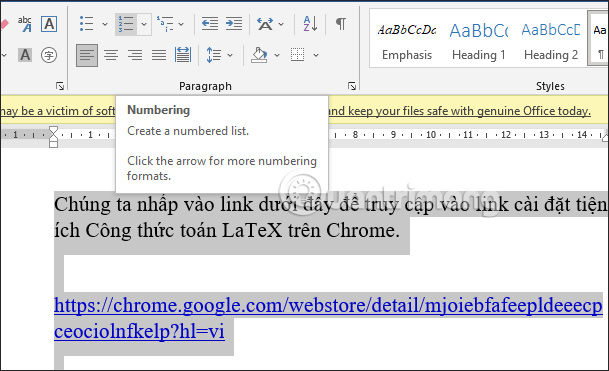
Task: Click Line and Paragraph Spacing icon
Action: click(214, 55)
